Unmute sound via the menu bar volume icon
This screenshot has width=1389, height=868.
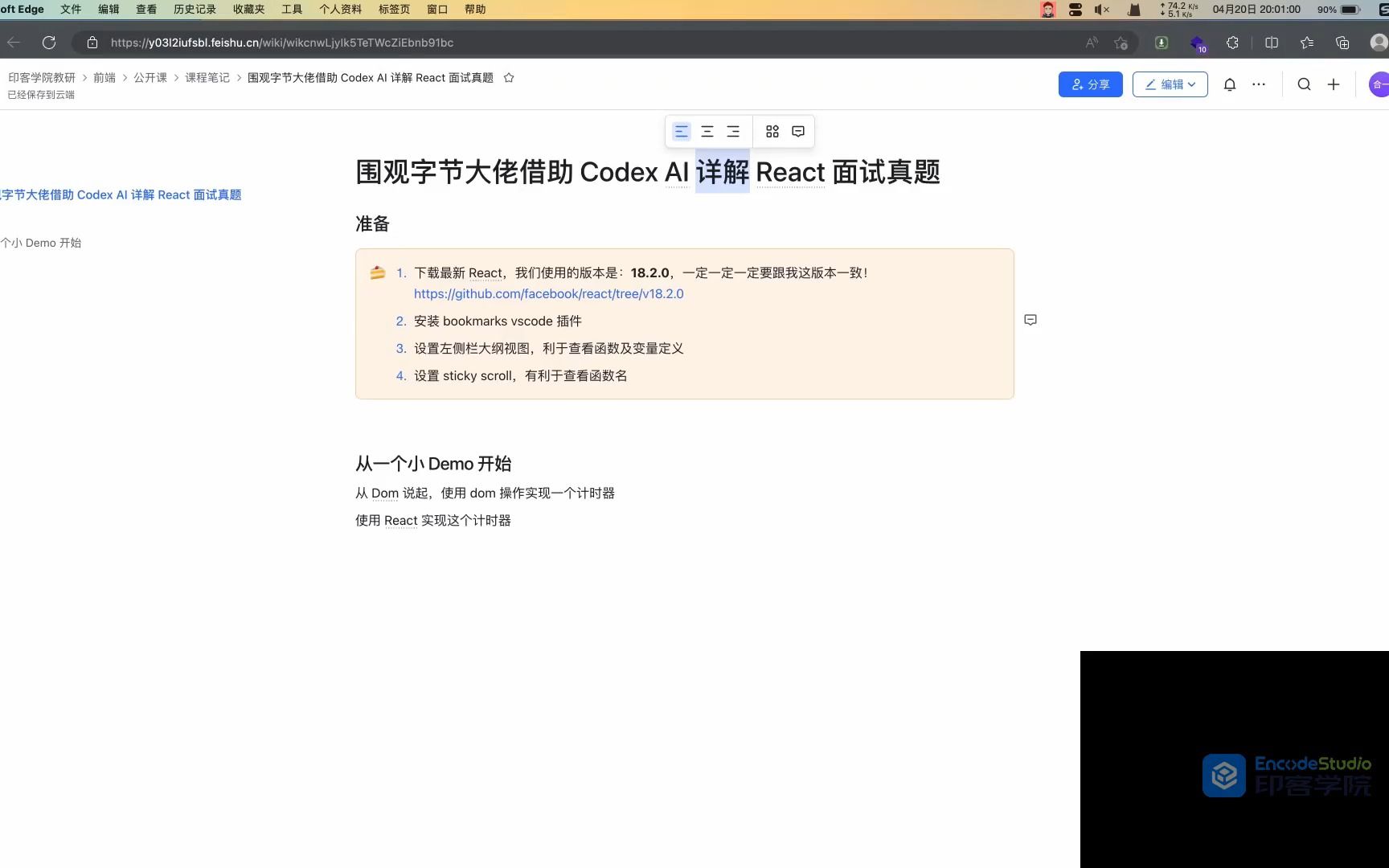pos(1100,10)
